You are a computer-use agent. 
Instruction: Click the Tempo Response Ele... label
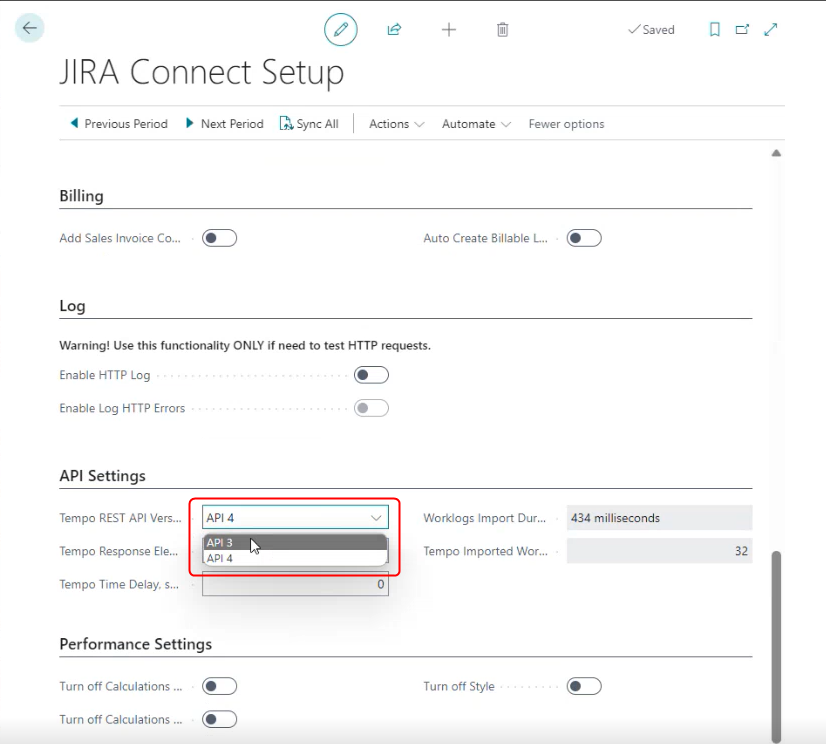pos(119,551)
